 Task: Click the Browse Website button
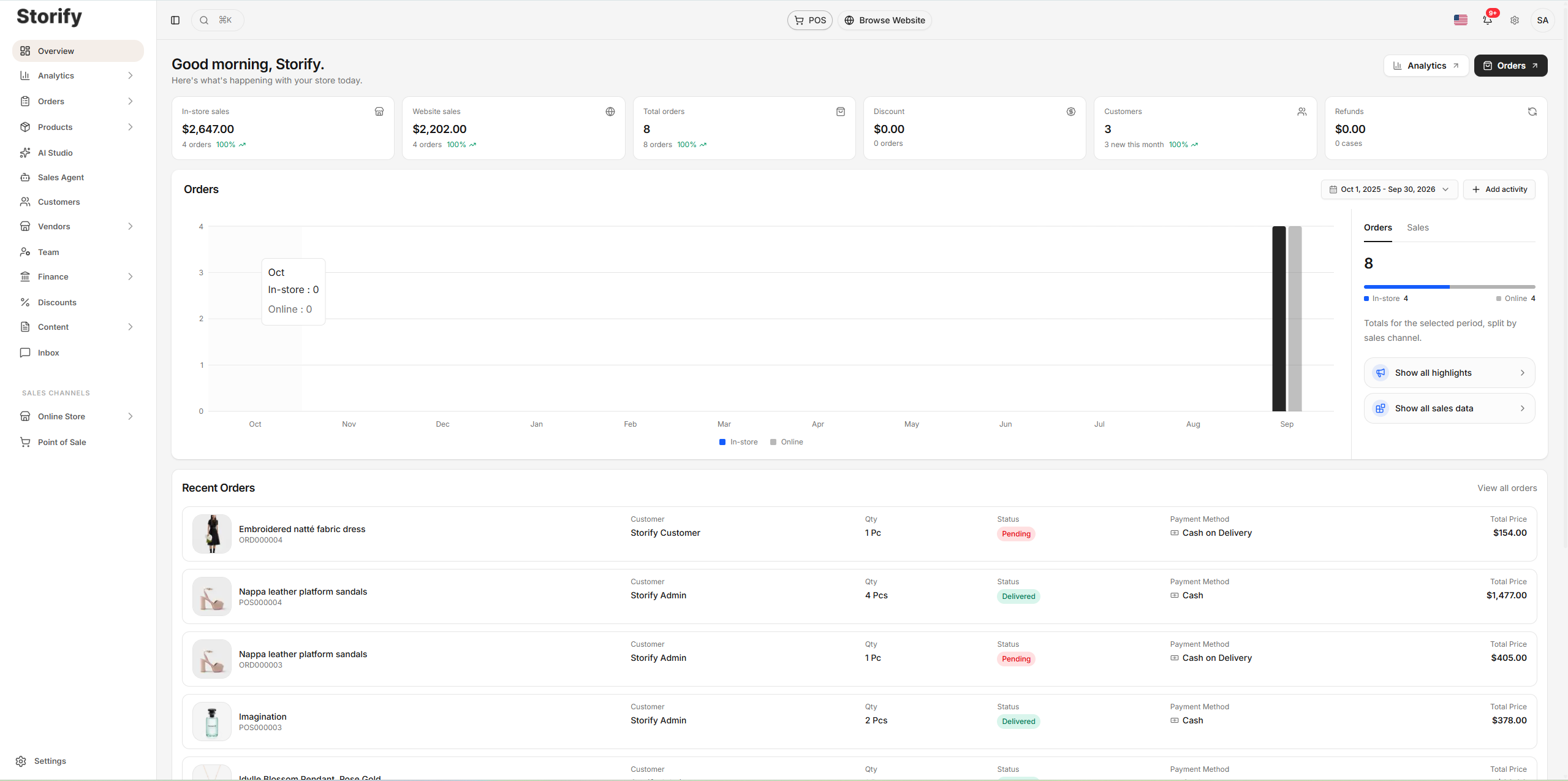885,20
